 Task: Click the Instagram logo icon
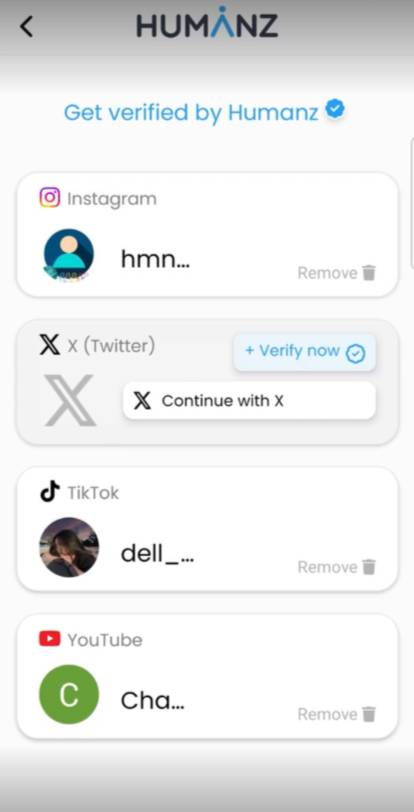click(x=50, y=198)
